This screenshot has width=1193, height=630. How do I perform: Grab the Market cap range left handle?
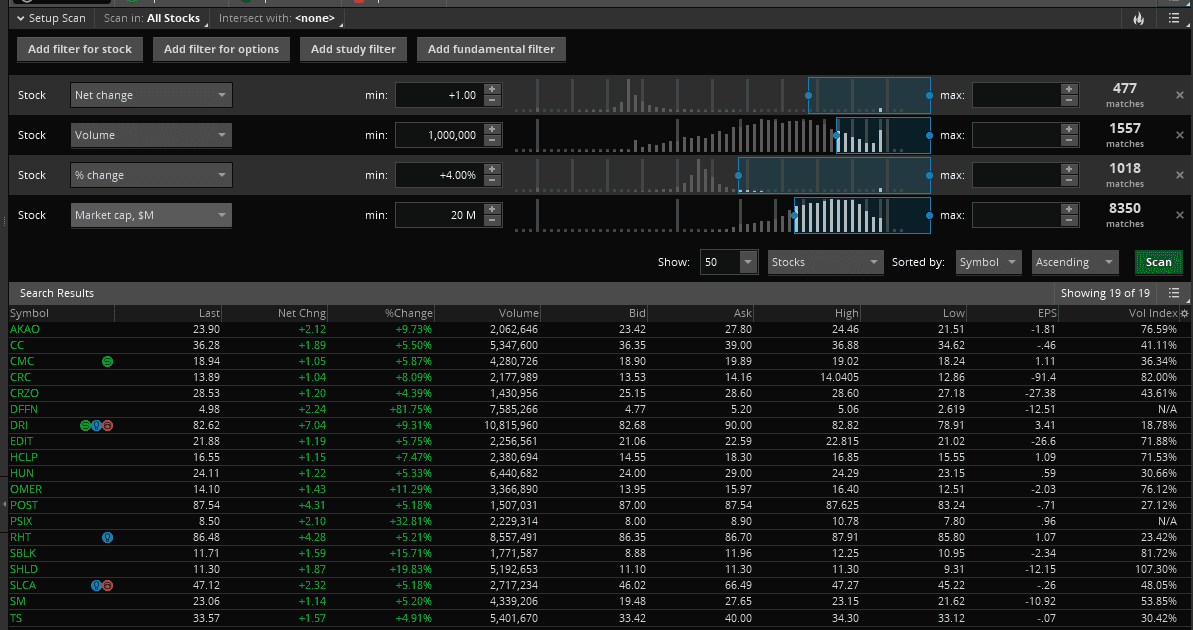tap(795, 215)
